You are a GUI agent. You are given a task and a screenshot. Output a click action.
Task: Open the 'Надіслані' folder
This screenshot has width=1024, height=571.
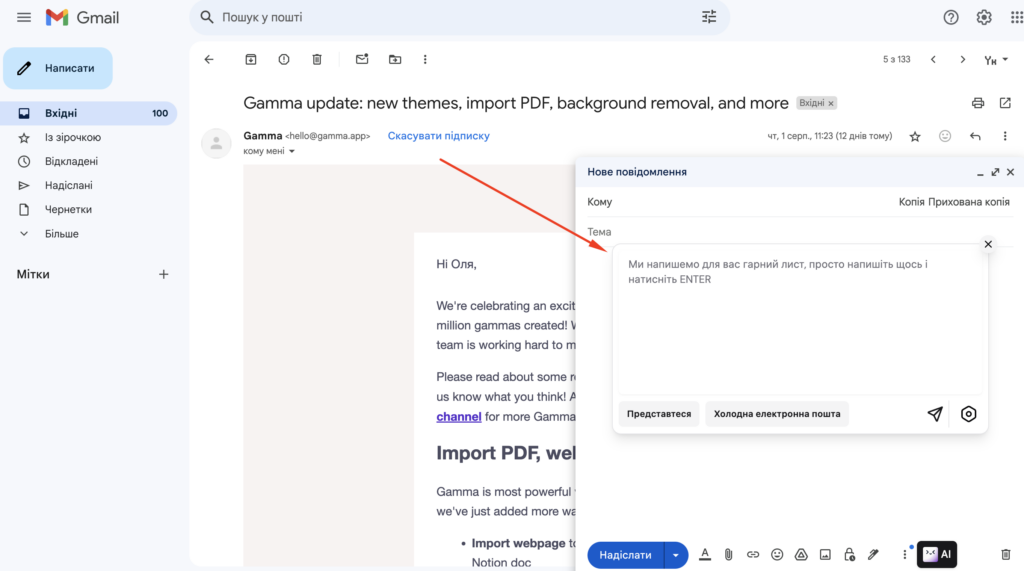pos(68,185)
